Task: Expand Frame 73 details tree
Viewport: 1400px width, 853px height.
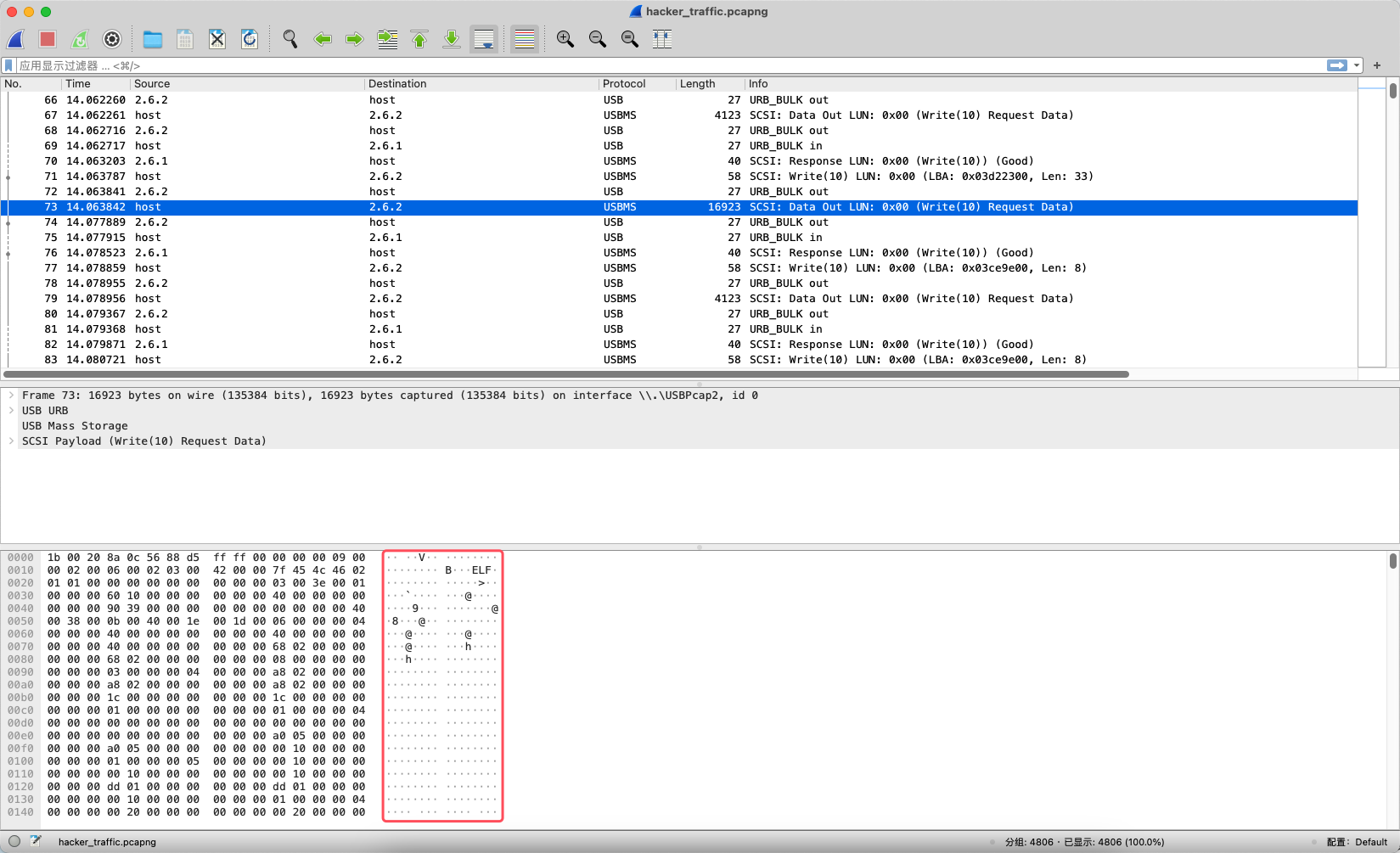Action: pos(11,396)
